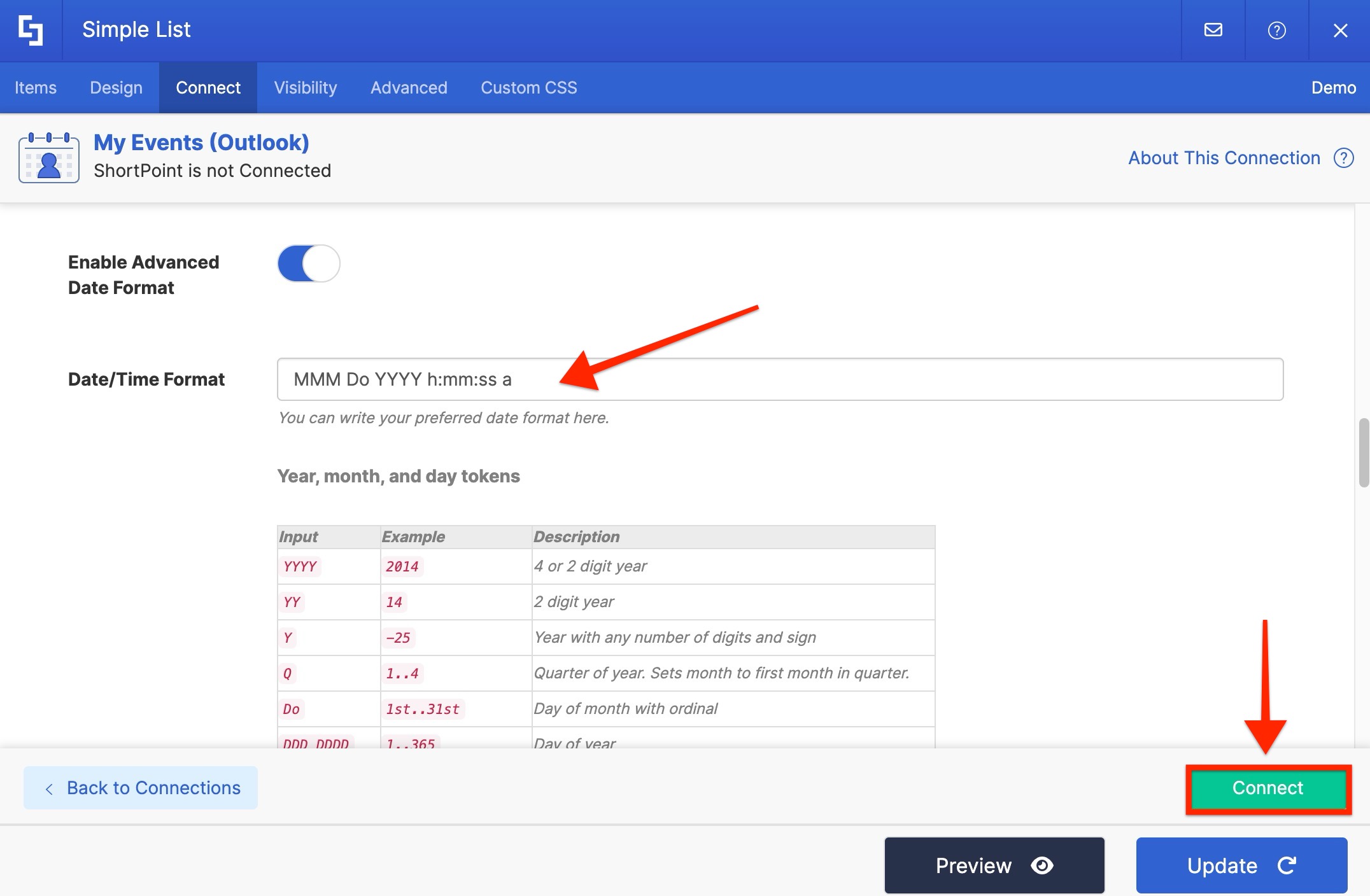Click the ShortPoint logo icon
The width and height of the screenshot is (1370, 896).
pyautogui.click(x=31, y=31)
